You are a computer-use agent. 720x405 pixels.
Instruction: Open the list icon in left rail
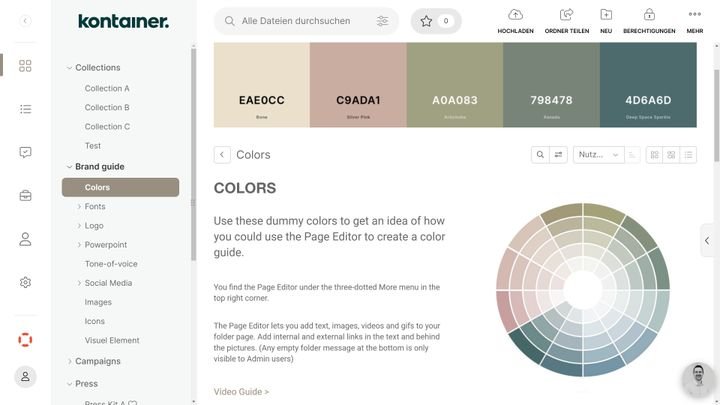25,109
